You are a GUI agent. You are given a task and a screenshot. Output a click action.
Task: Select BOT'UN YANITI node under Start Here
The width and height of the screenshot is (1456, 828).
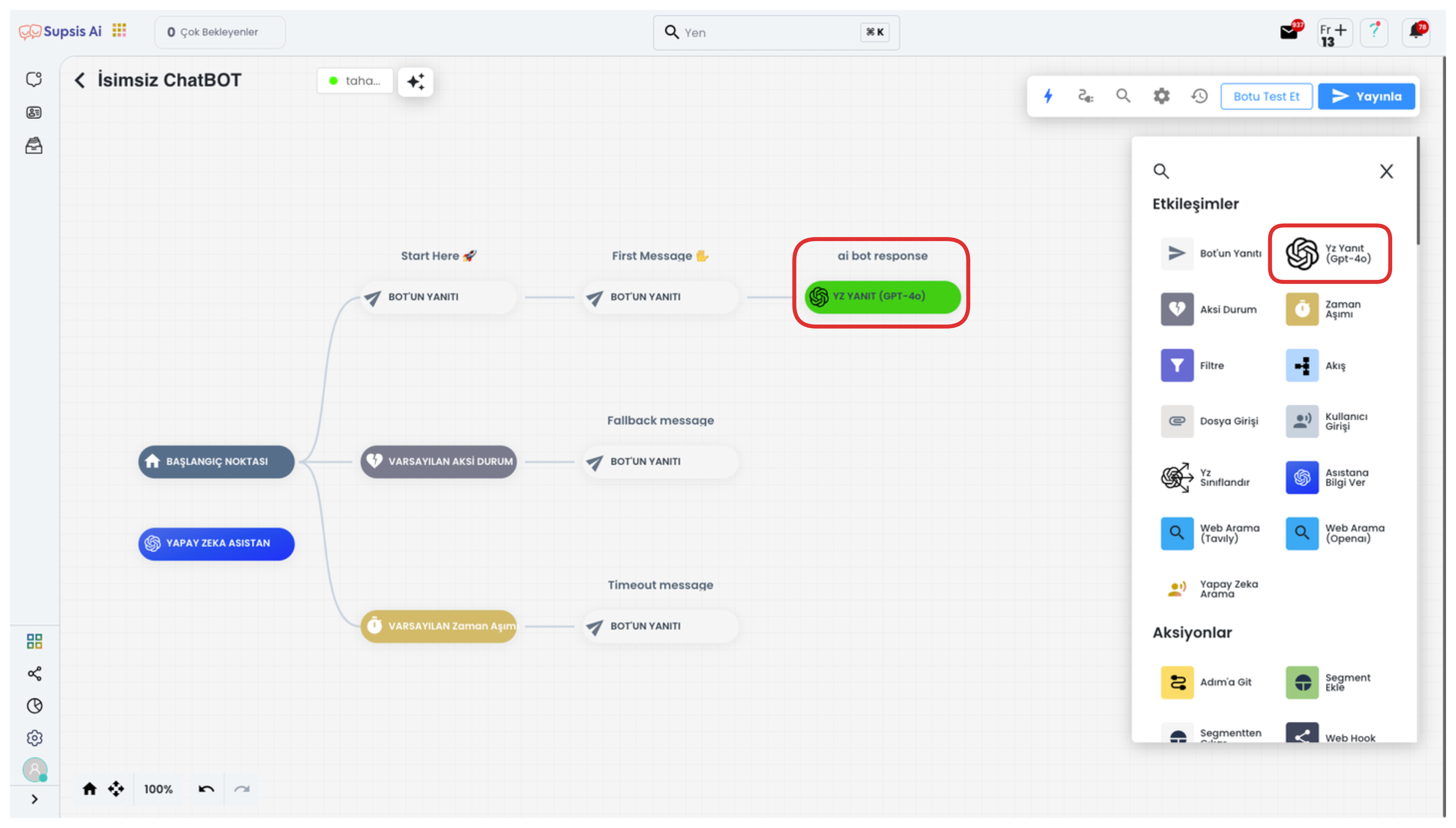[439, 297]
